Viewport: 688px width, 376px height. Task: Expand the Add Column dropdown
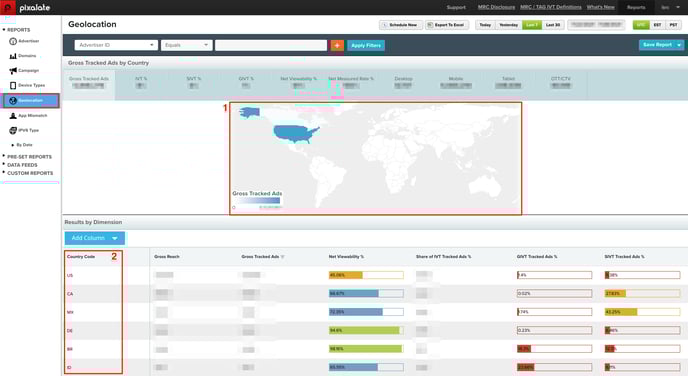pos(95,238)
